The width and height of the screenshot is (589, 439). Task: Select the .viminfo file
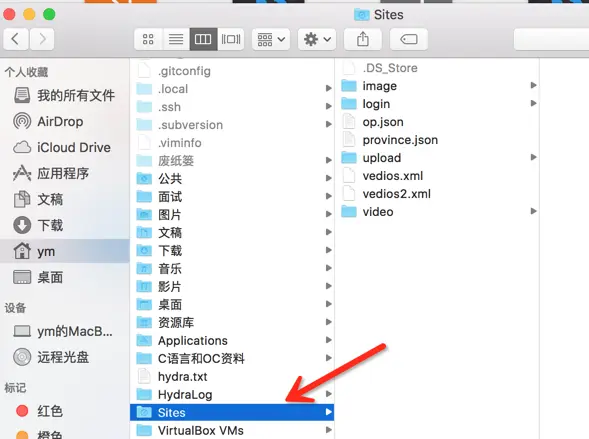232,143
